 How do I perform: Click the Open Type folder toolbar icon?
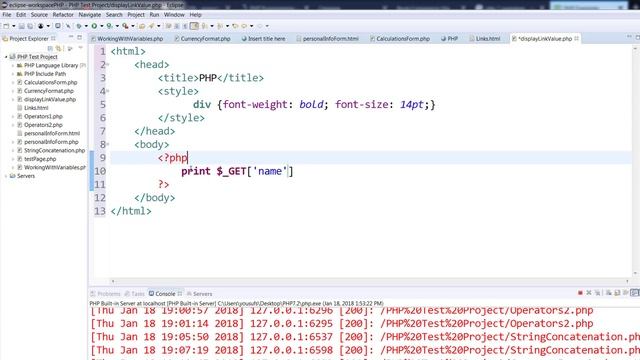click(x=142, y=26)
